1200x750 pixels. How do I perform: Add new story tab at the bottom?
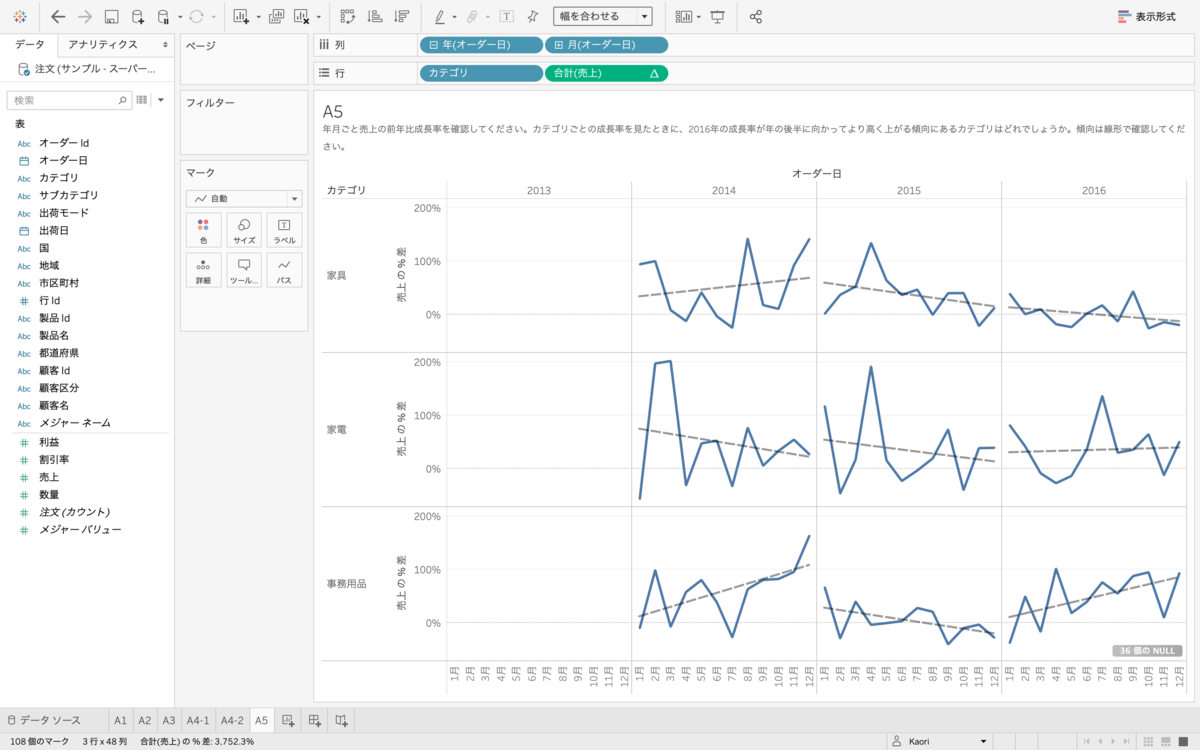click(x=341, y=720)
